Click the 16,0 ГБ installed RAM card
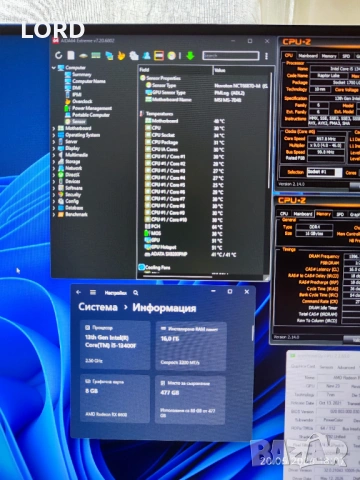The image size is (360, 480). coord(191,346)
